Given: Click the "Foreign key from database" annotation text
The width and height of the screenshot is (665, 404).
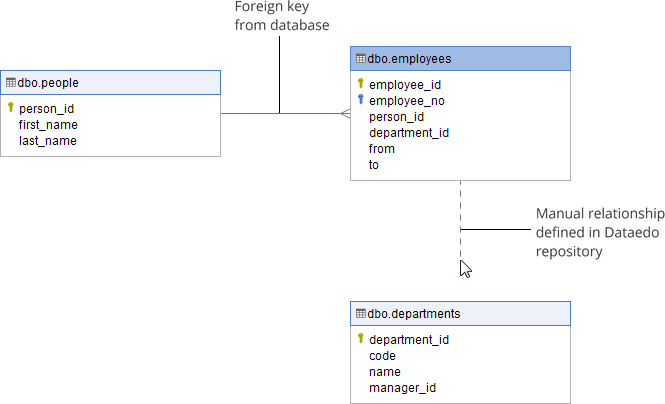Looking at the screenshot, I should tap(281, 16).
